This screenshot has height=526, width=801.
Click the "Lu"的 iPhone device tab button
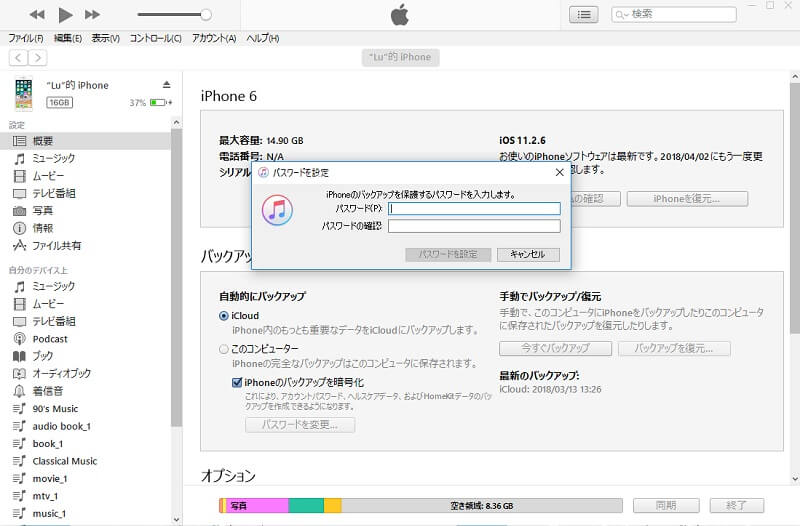click(400, 57)
